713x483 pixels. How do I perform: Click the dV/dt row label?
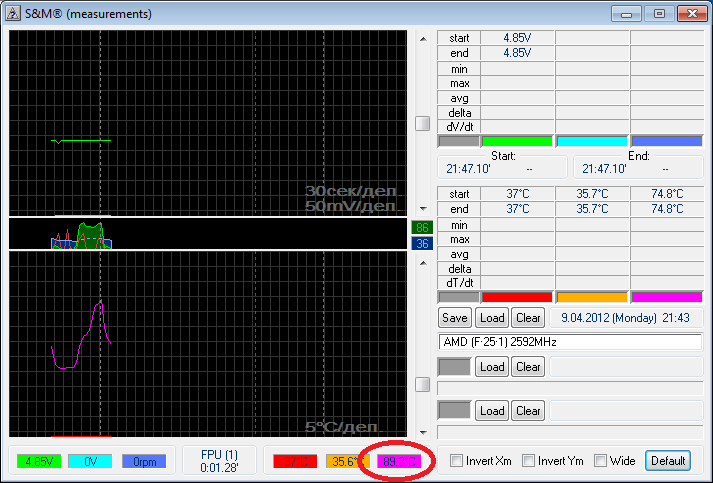point(459,127)
